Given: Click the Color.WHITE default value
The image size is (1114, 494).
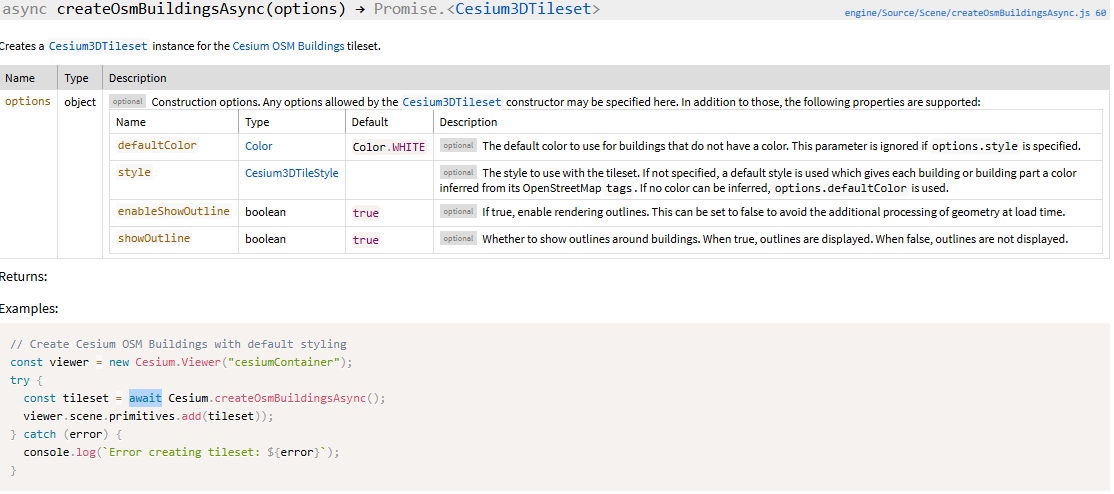Looking at the screenshot, I should 389,147.
